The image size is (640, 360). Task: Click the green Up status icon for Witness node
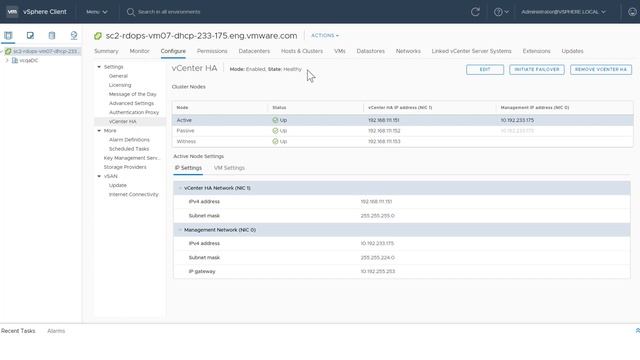(275, 141)
